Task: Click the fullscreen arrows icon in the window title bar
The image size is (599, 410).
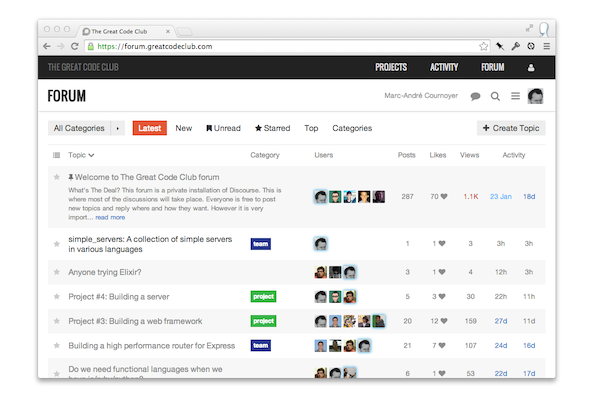Action: [x=529, y=28]
